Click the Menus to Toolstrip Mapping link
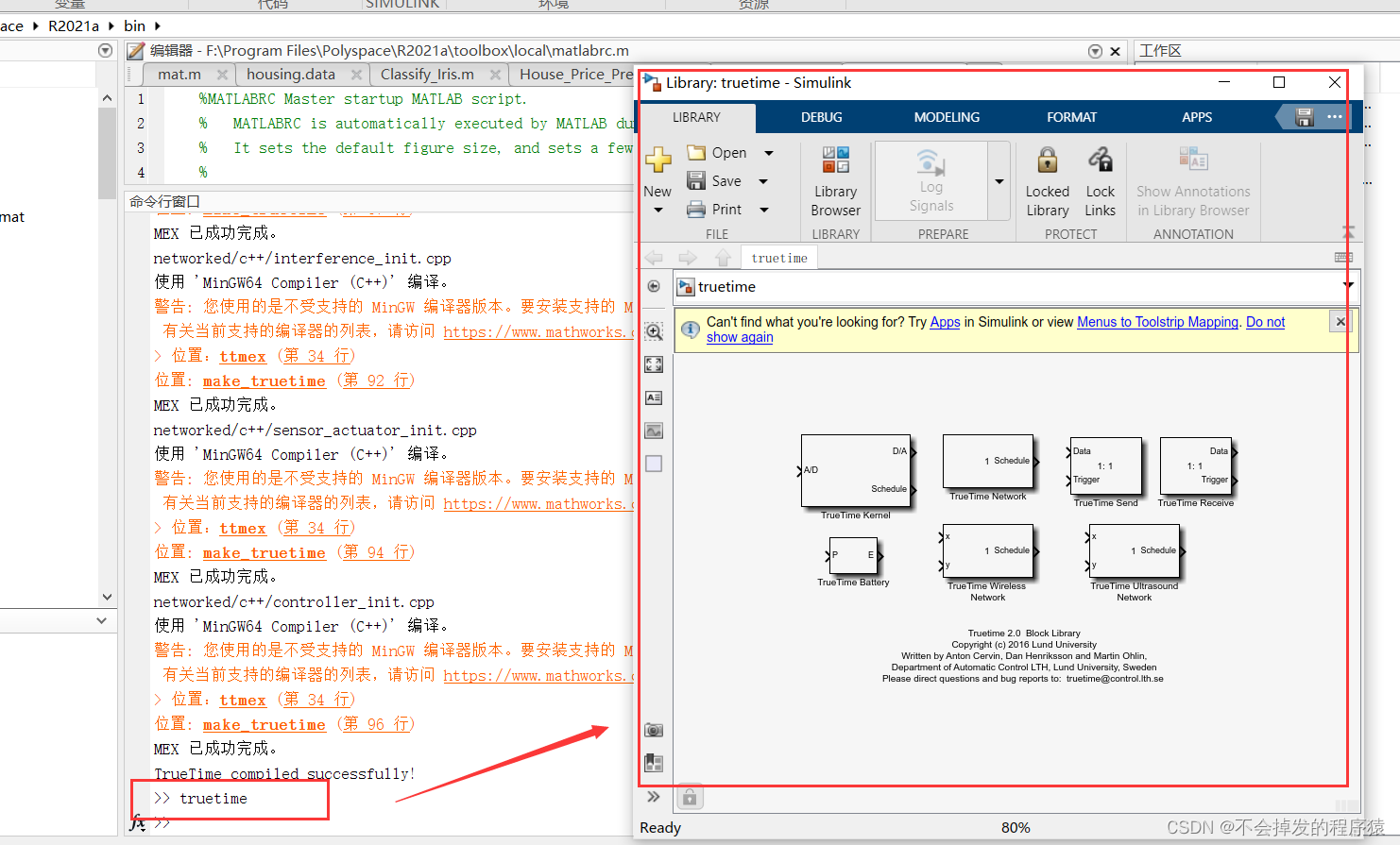1400x845 pixels. tap(1157, 322)
